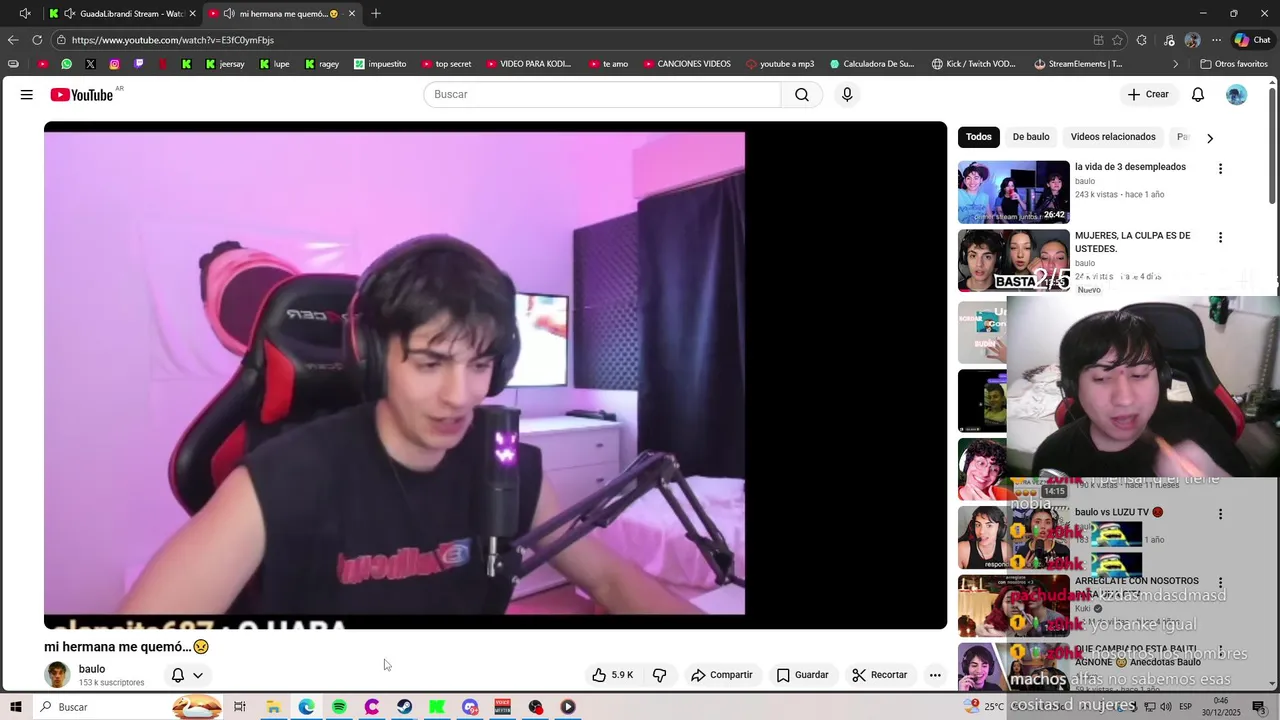1280x720 pixels.
Task: Open File Explorer from the taskbar
Action: coord(273,707)
